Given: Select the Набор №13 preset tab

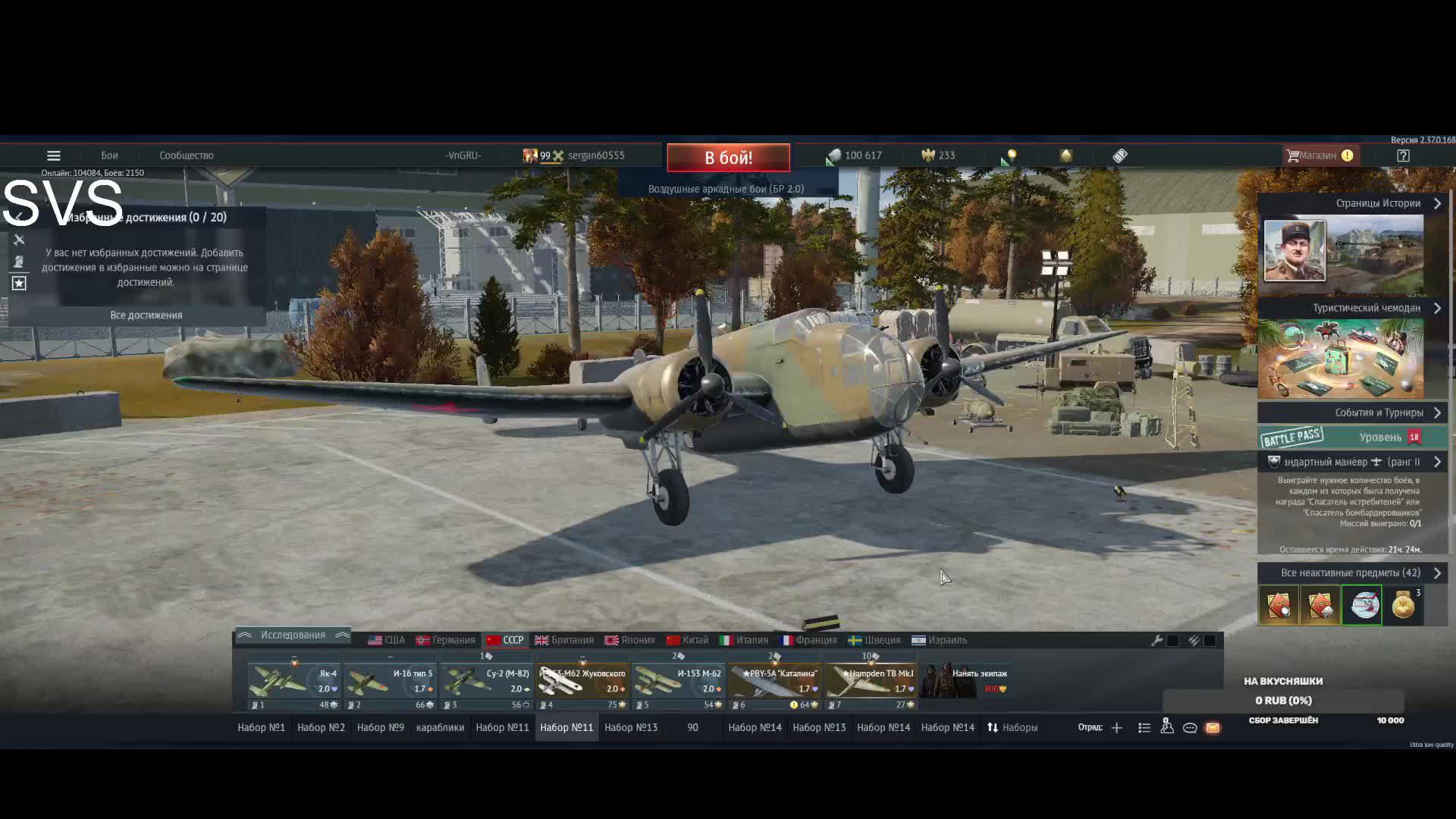Looking at the screenshot, I should 630,728.
